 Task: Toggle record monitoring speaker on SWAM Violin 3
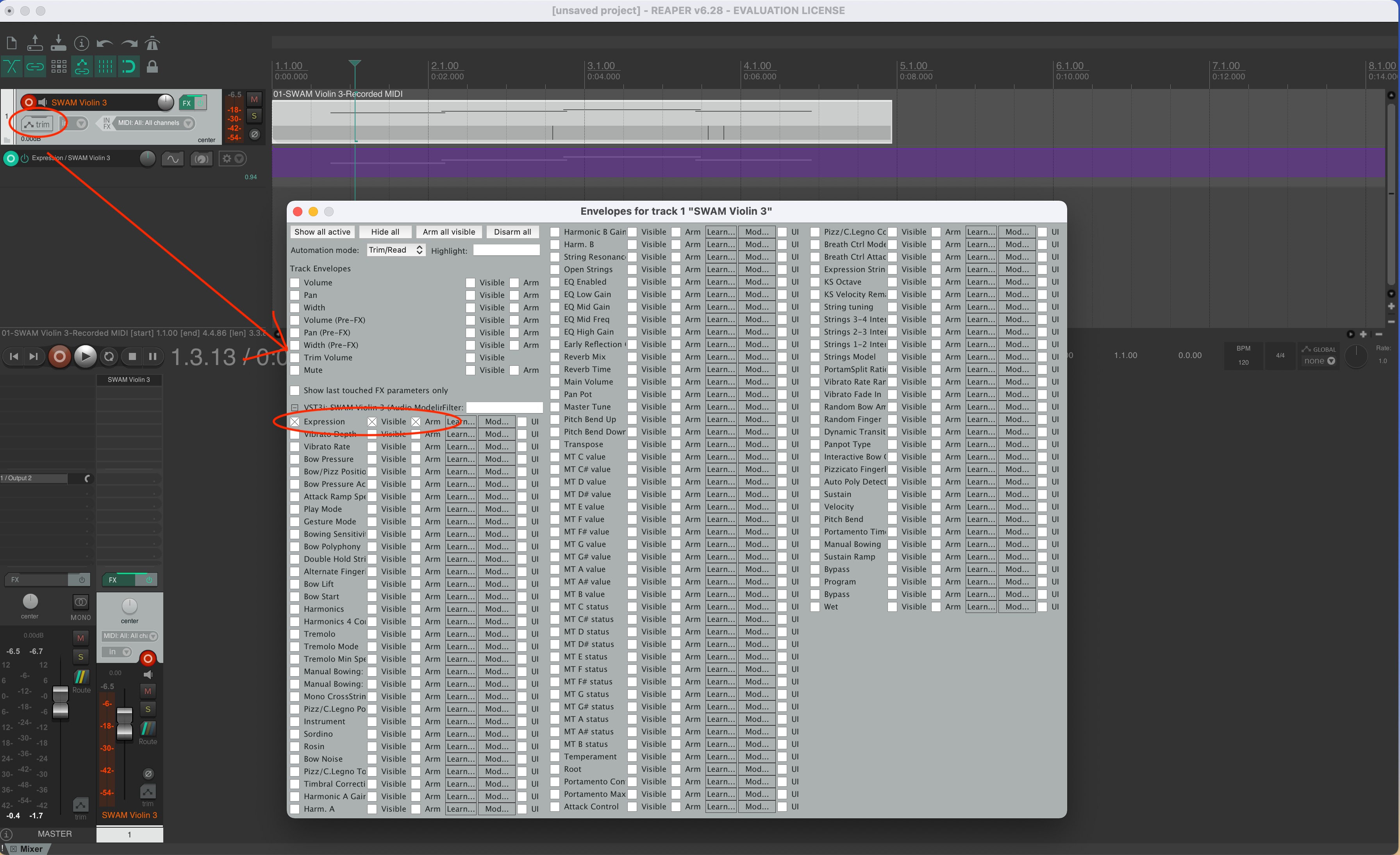[x=43, y=102]
